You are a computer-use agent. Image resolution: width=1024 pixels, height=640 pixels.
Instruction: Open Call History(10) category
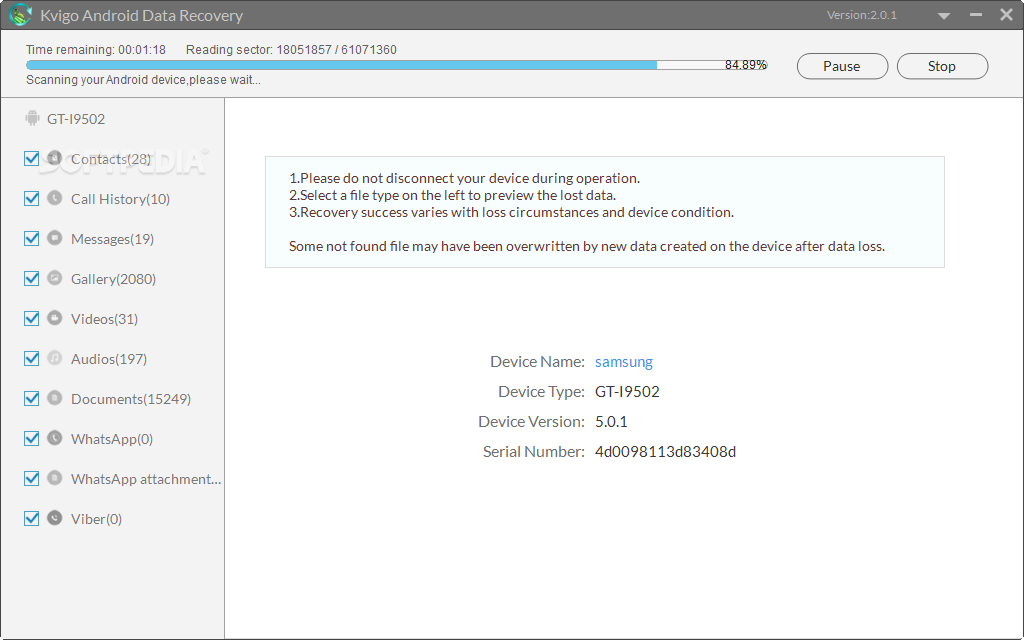coord(120,199)
